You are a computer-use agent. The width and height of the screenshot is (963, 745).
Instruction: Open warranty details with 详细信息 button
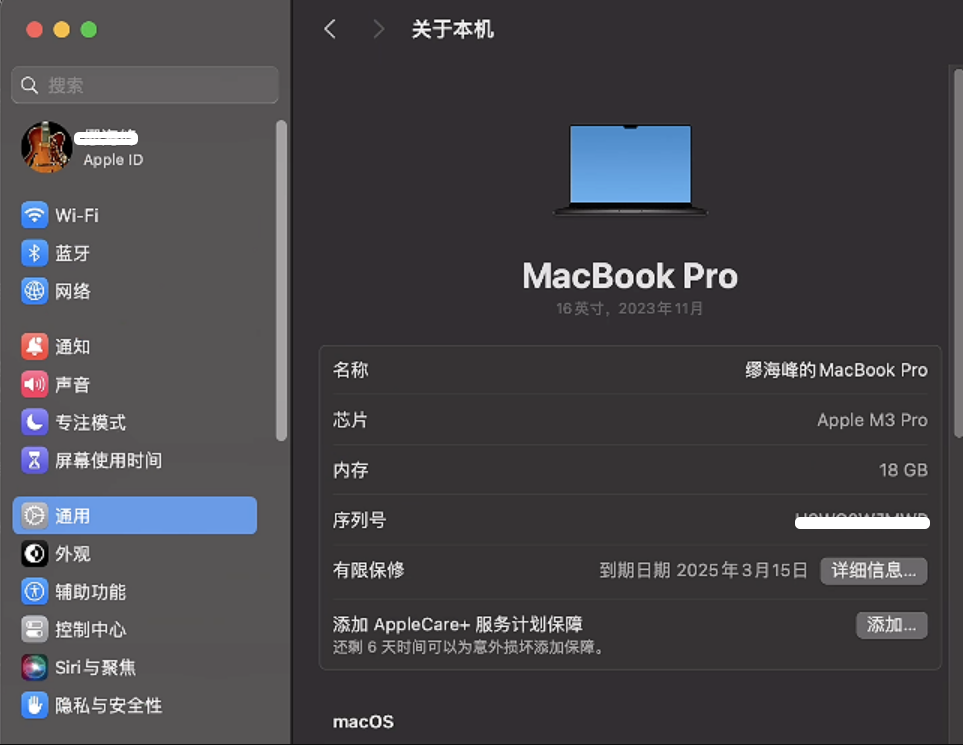click(873, 571)
